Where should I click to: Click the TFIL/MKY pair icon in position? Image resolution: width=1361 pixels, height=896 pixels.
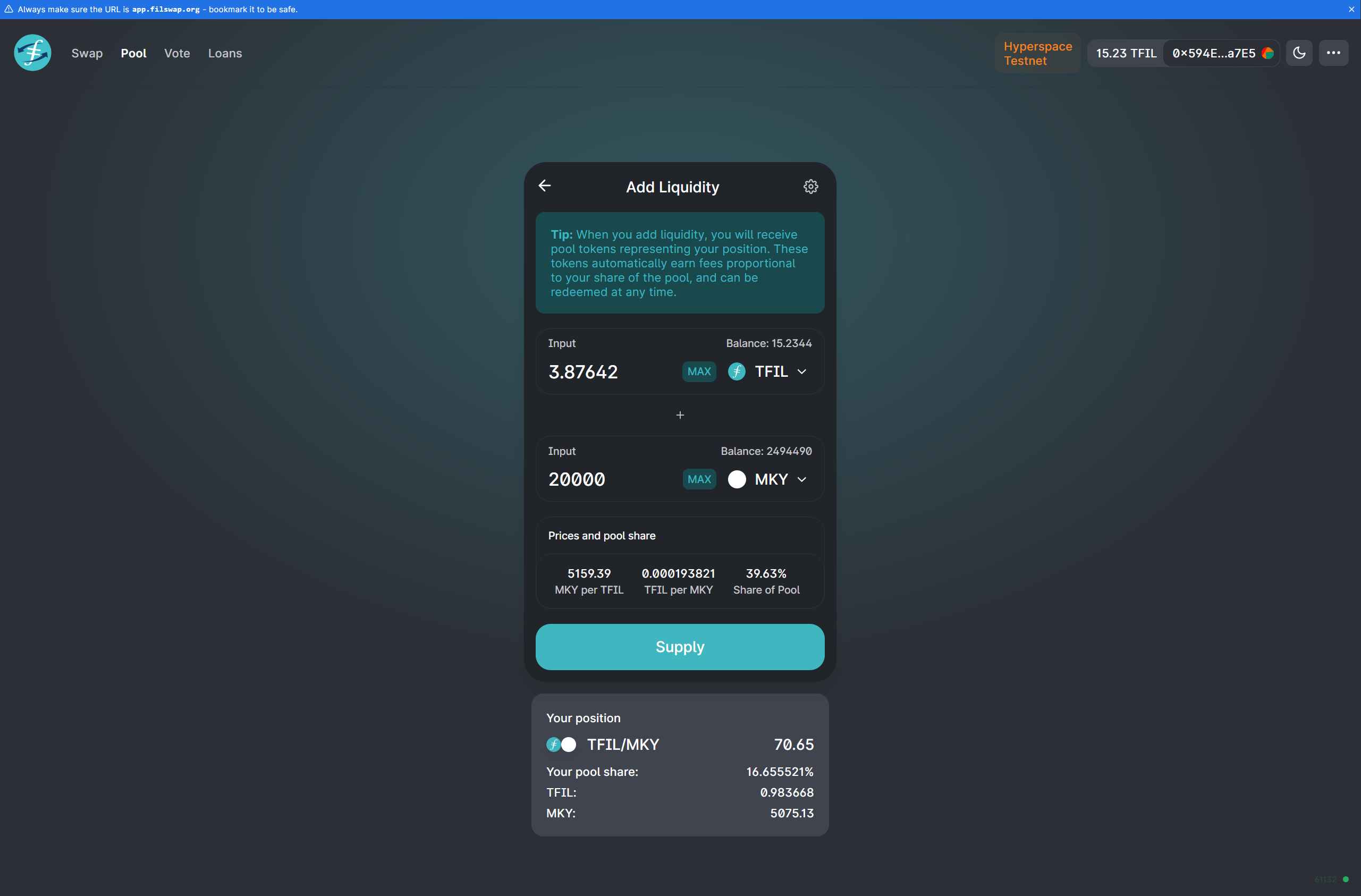[561, 745]
